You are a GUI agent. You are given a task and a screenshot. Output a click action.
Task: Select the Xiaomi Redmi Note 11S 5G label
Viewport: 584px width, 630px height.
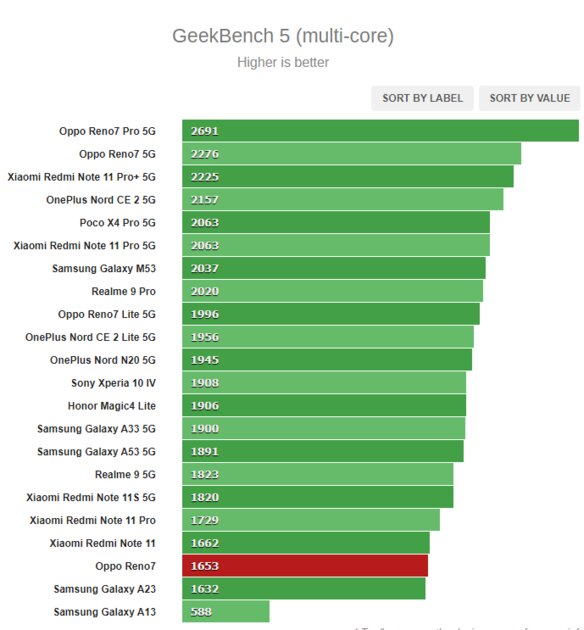click(91, 497)
